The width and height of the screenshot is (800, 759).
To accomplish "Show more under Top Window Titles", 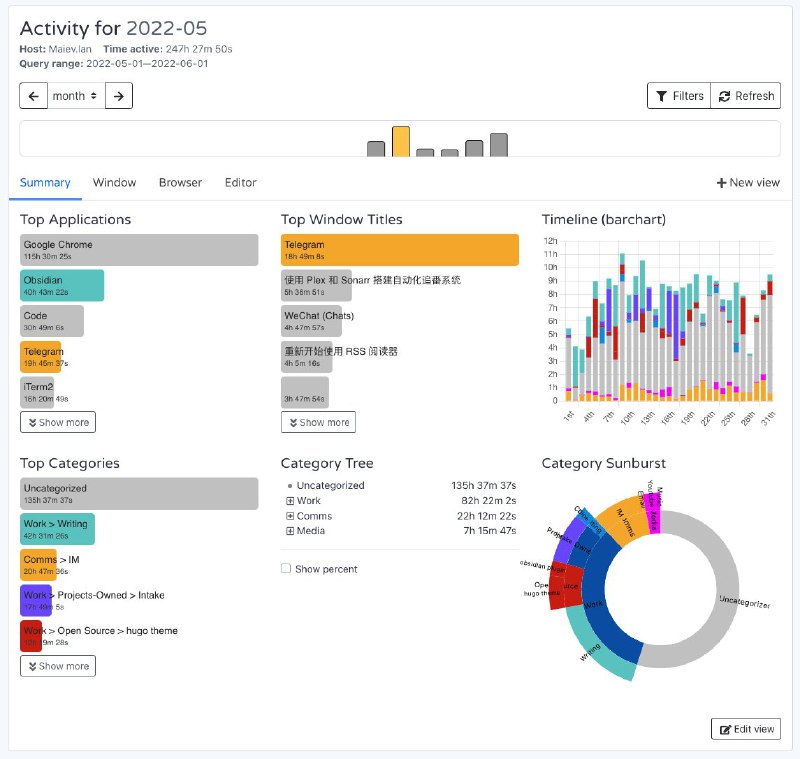I will tap(318, 422).
